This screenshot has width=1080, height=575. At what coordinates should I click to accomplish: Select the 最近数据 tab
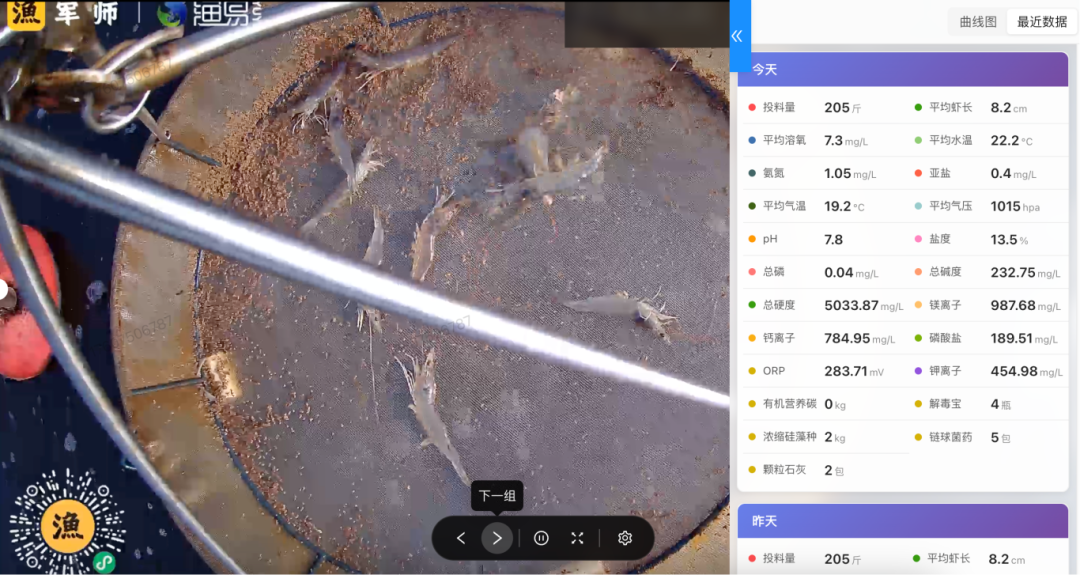(1042, 22)
